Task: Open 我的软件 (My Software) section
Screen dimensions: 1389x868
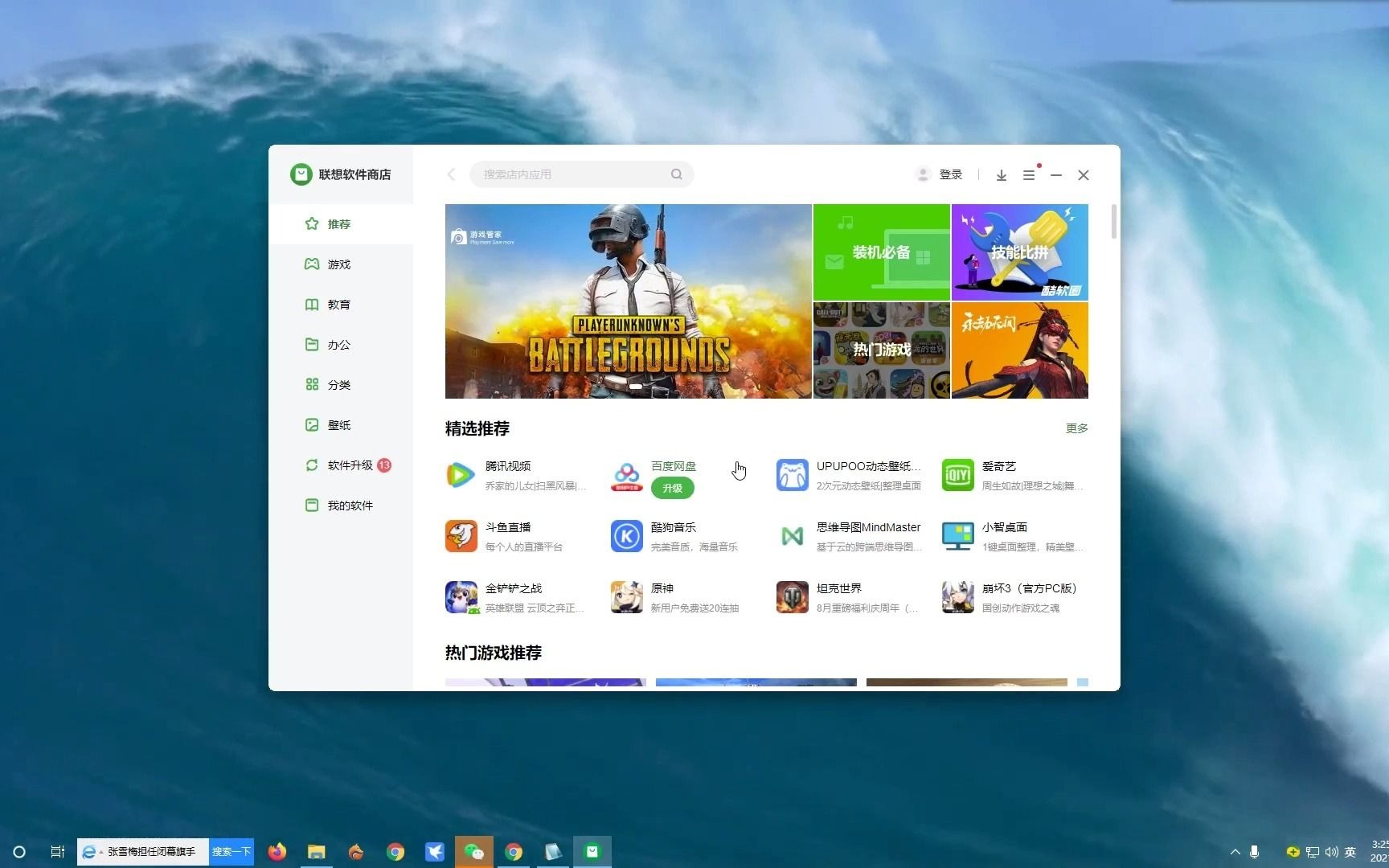Action: (x=341, y=506)
